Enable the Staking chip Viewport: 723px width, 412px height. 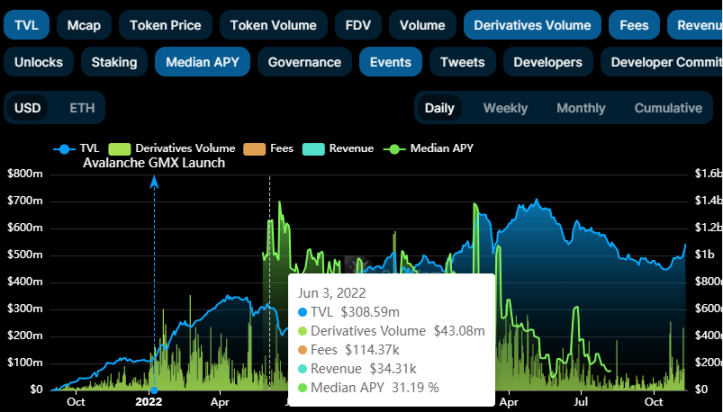point(114,62)
